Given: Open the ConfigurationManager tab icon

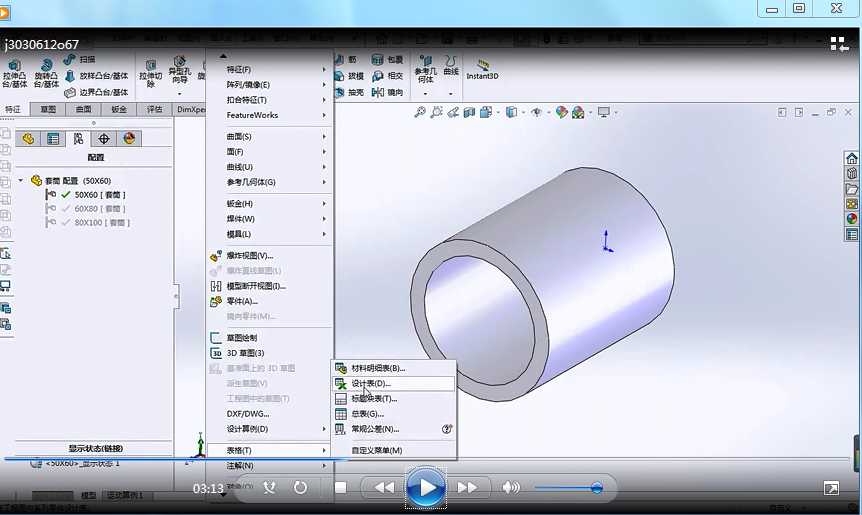Looking at the screenshot, I should [78, 139].
